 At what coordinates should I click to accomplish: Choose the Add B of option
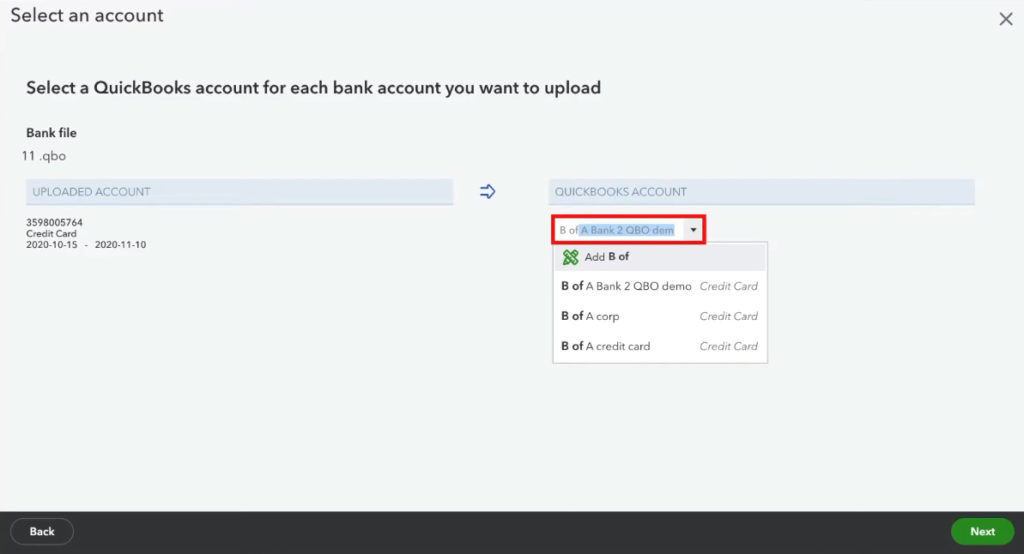coord(607,257)
